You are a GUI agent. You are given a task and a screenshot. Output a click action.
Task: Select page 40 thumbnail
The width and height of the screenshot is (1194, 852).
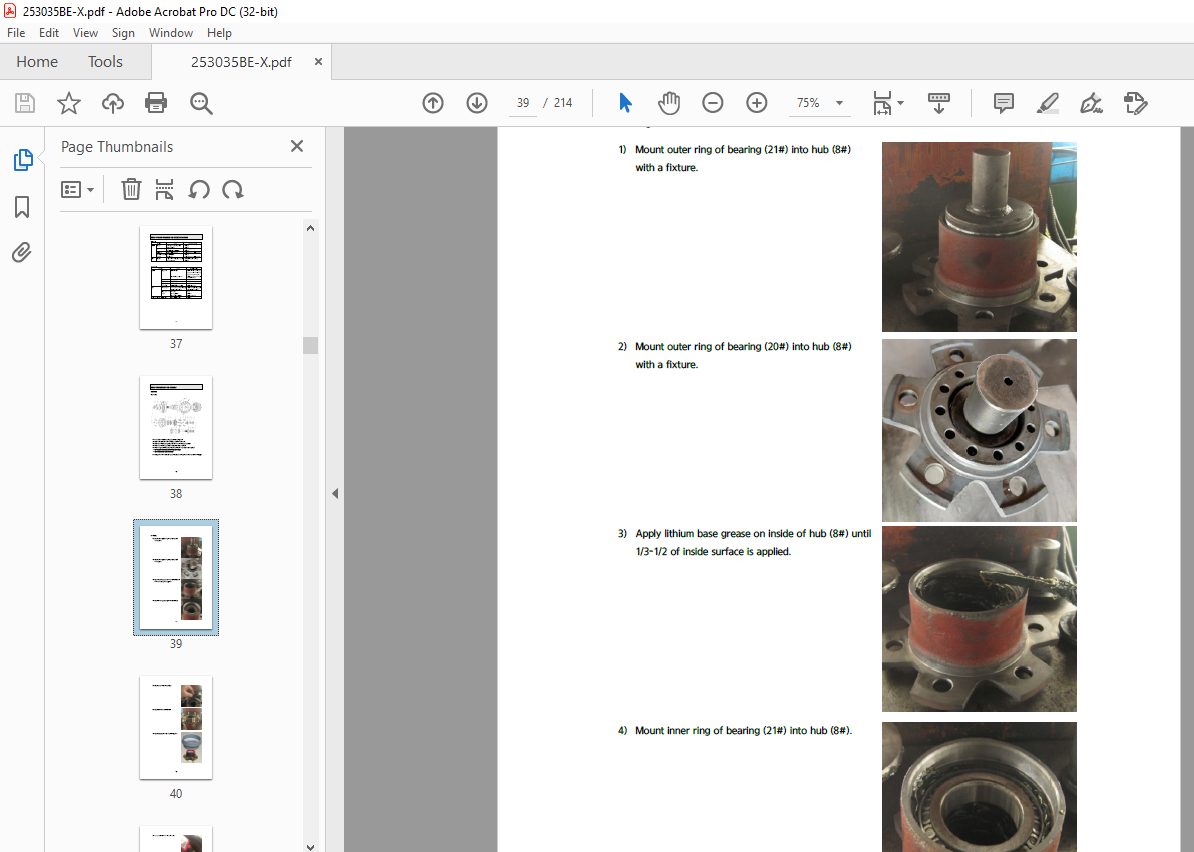(176, 728)
